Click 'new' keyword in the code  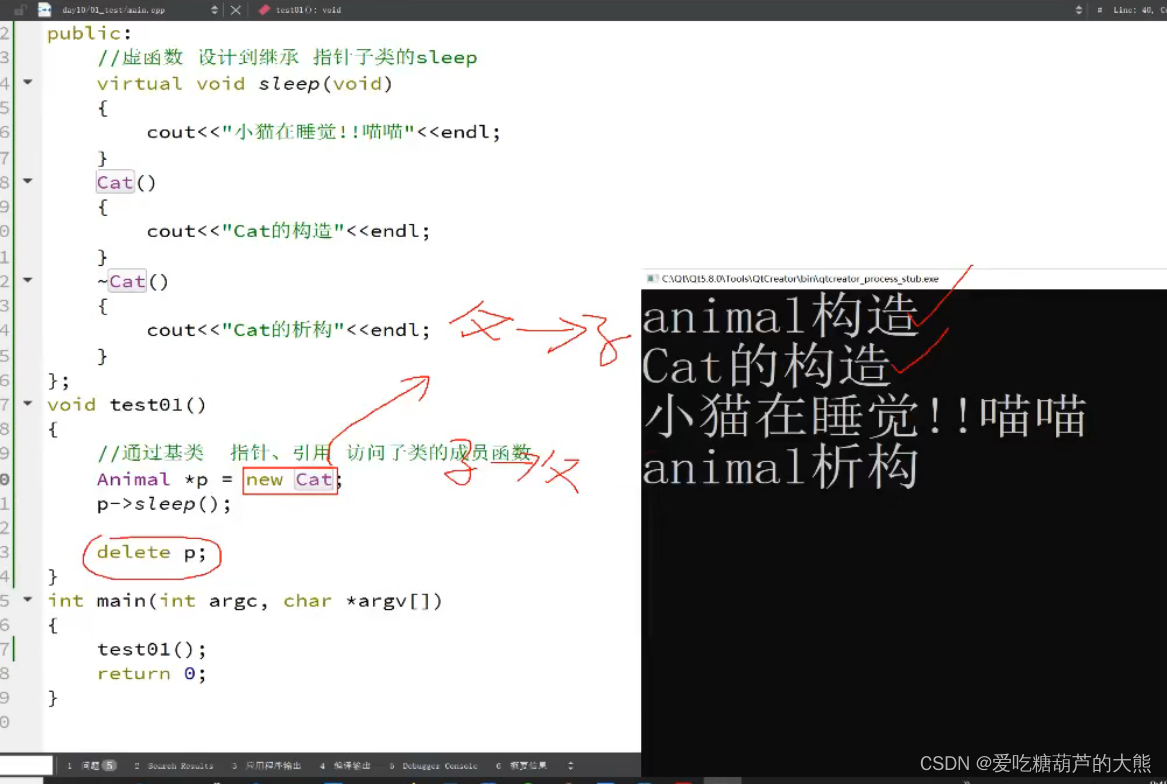coord(264,479)
